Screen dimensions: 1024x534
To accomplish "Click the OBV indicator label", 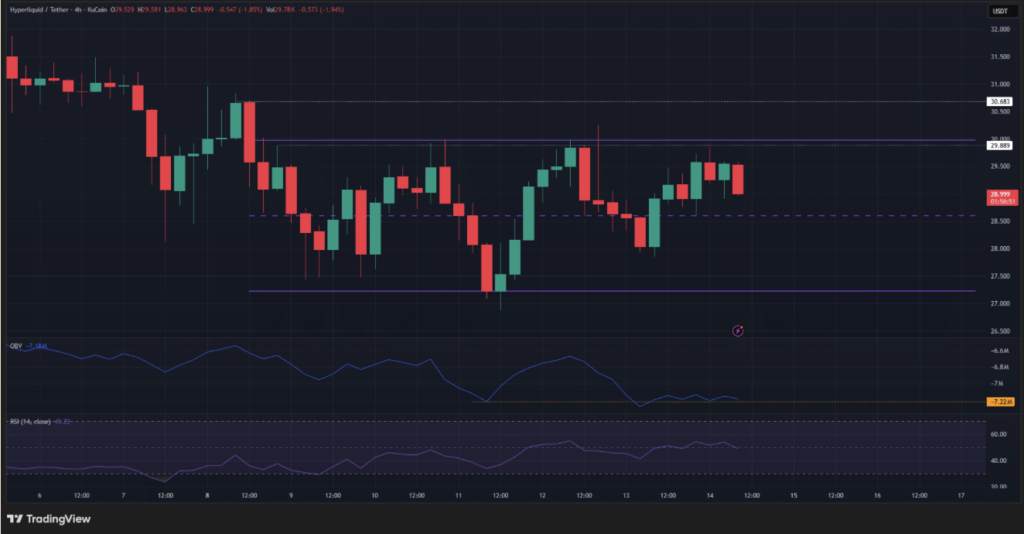I will click(15, 345).
